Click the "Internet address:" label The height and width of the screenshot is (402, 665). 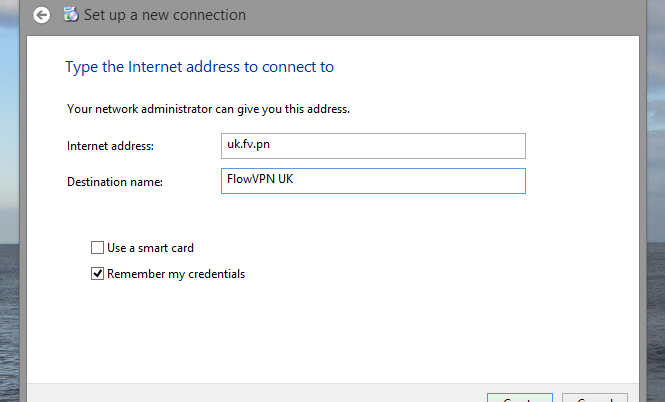coord(110,146)
